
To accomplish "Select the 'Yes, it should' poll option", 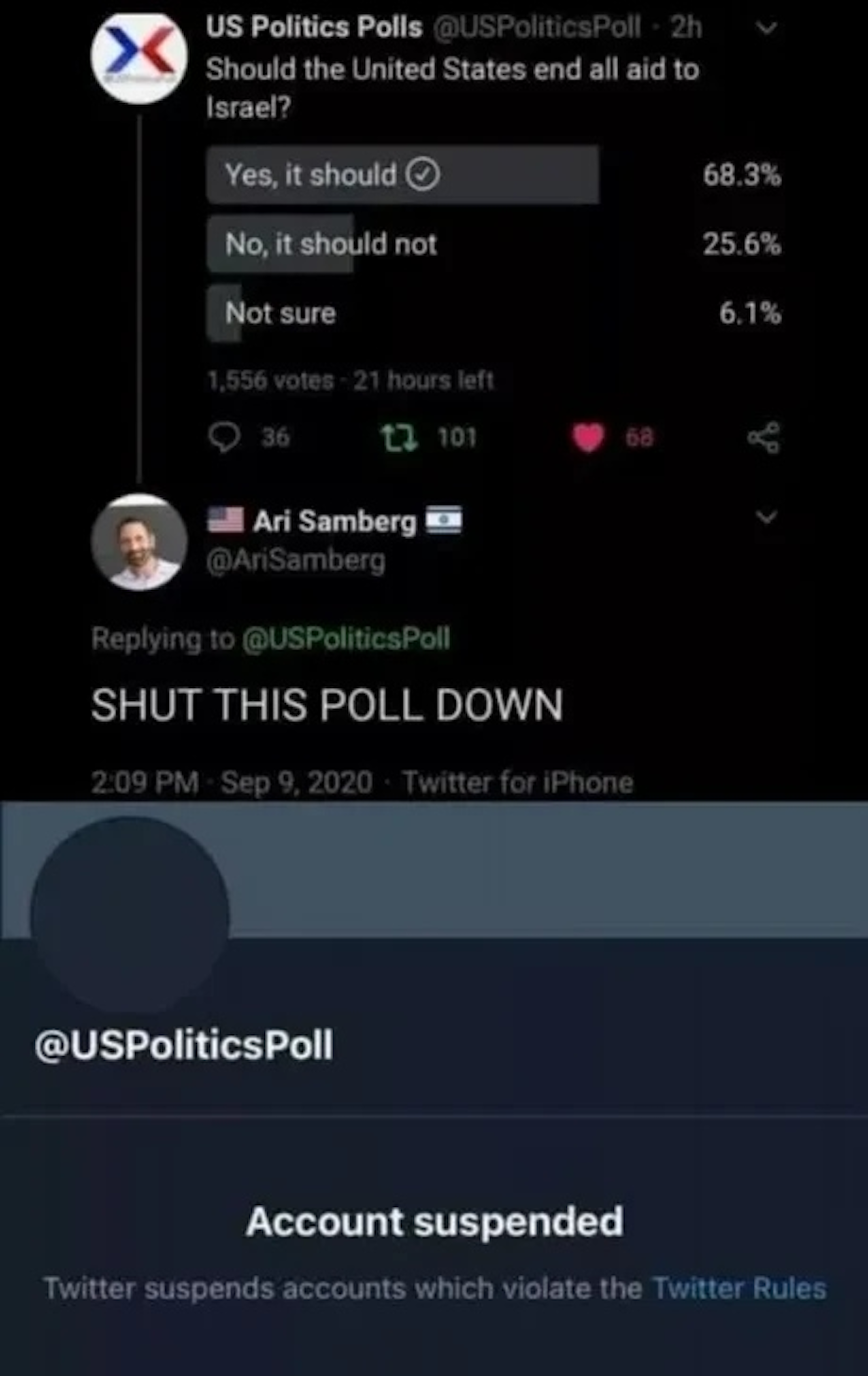I will tap(403, 174).
